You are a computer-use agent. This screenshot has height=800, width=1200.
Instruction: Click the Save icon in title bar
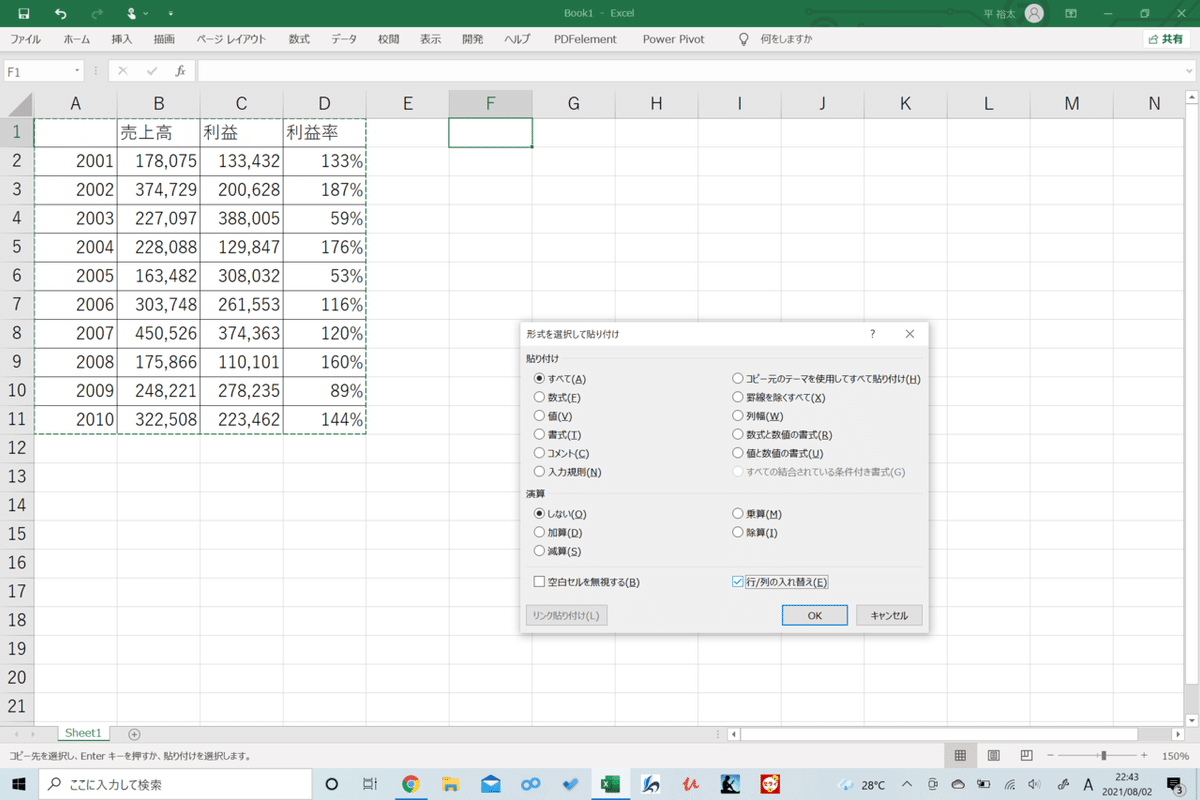(x=24, y=13)
